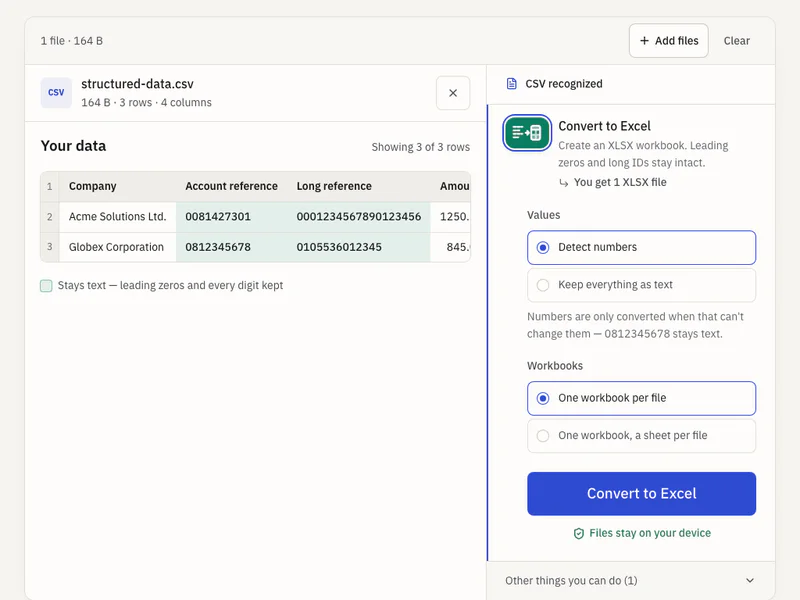Click the 0812345678 cell in the table
The width and height of the screenshot is (800, 600).
(x=232, y=247)
